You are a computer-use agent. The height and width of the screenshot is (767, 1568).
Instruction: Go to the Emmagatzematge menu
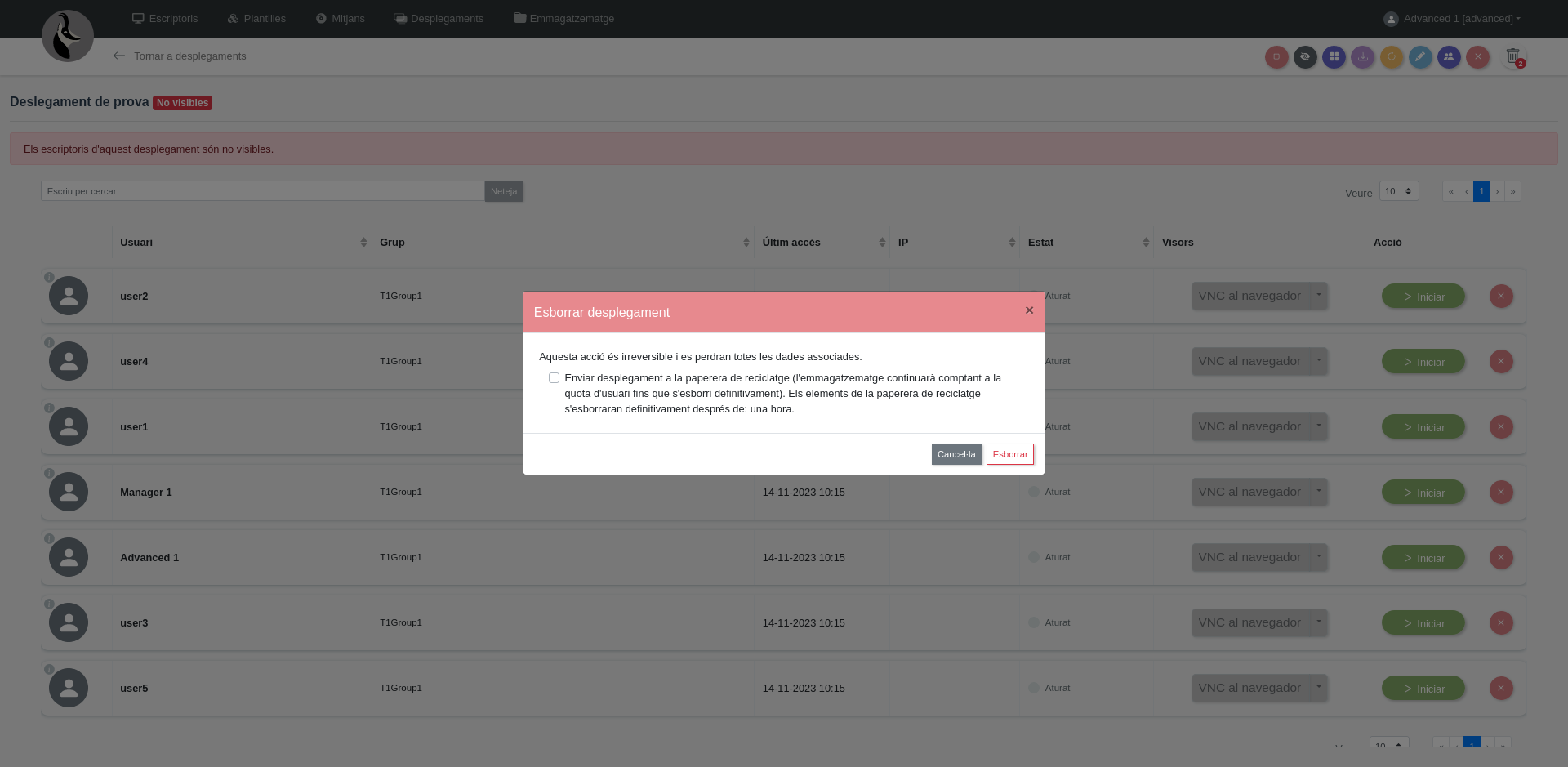coord(563,19)
